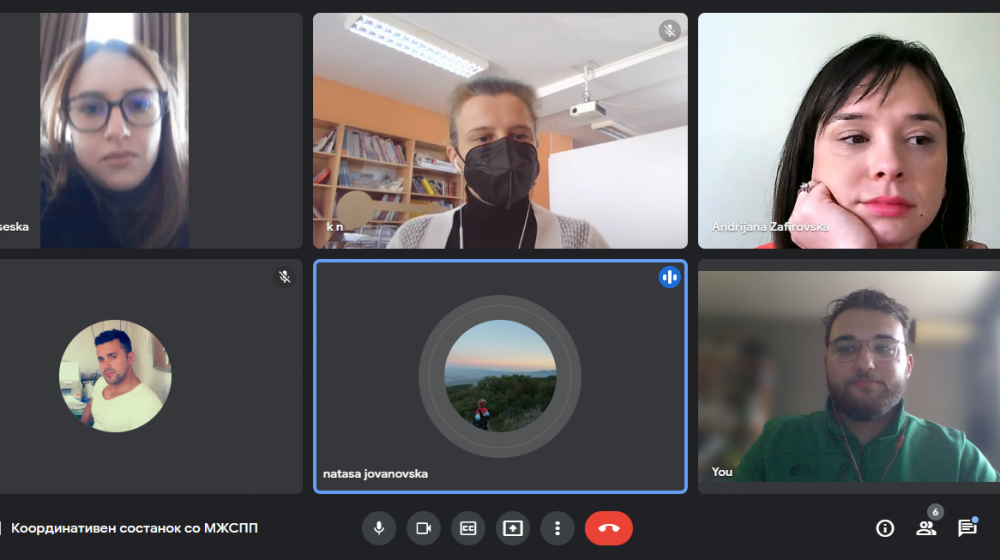This screenshot has width=1000, height=560.
Task: Show the participants list
Action: (925, 528)
